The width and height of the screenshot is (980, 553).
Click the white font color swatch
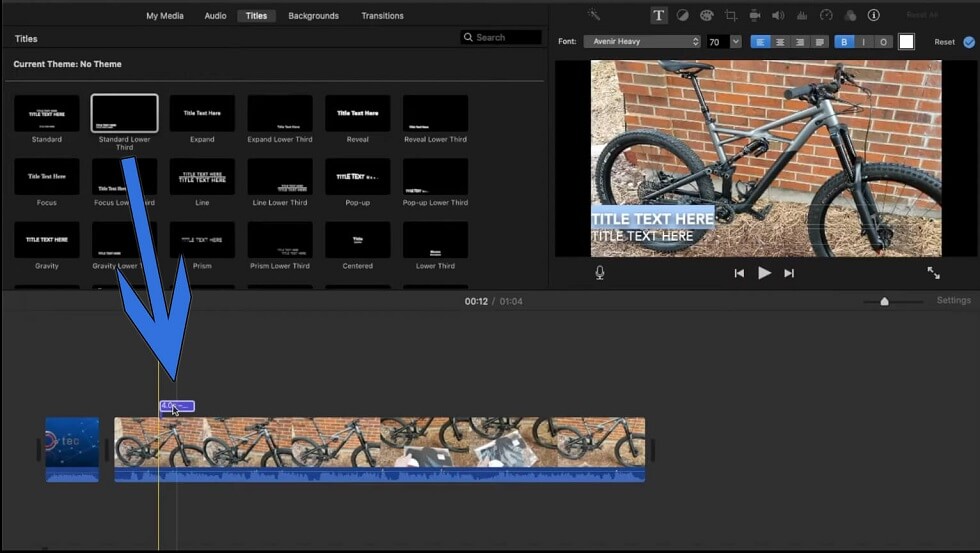tap(906, 42)
